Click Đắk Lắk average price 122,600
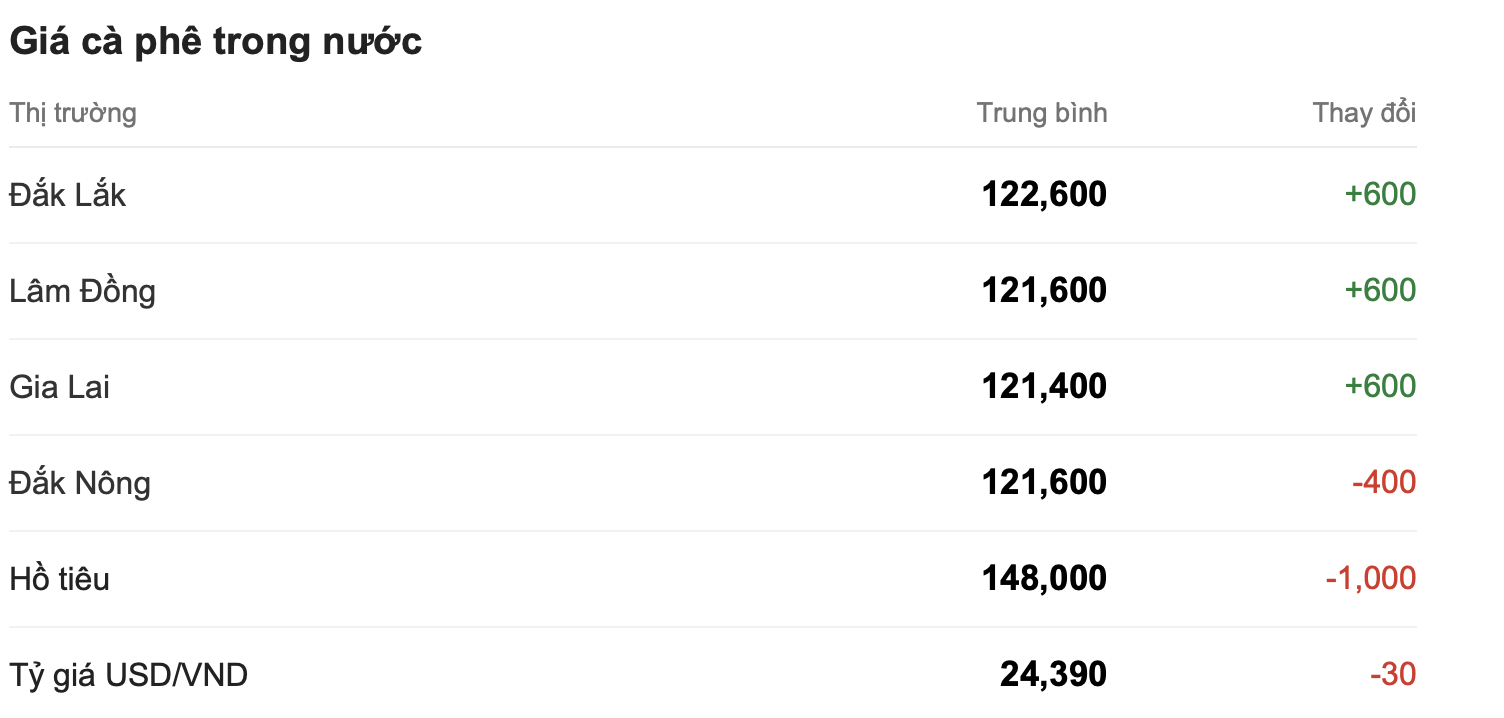The height and width of the screenshot is (718, 1504). [1044, 194]
